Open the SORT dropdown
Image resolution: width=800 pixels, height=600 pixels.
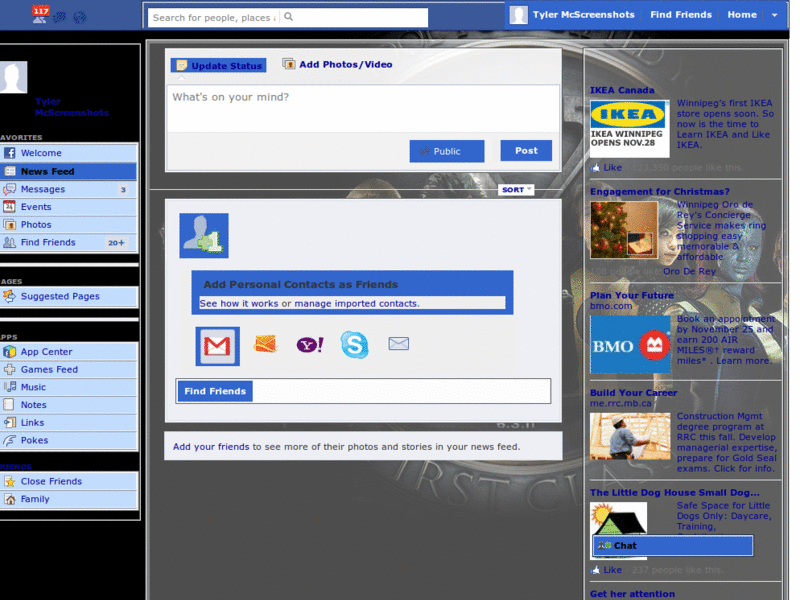coord(516,190)
